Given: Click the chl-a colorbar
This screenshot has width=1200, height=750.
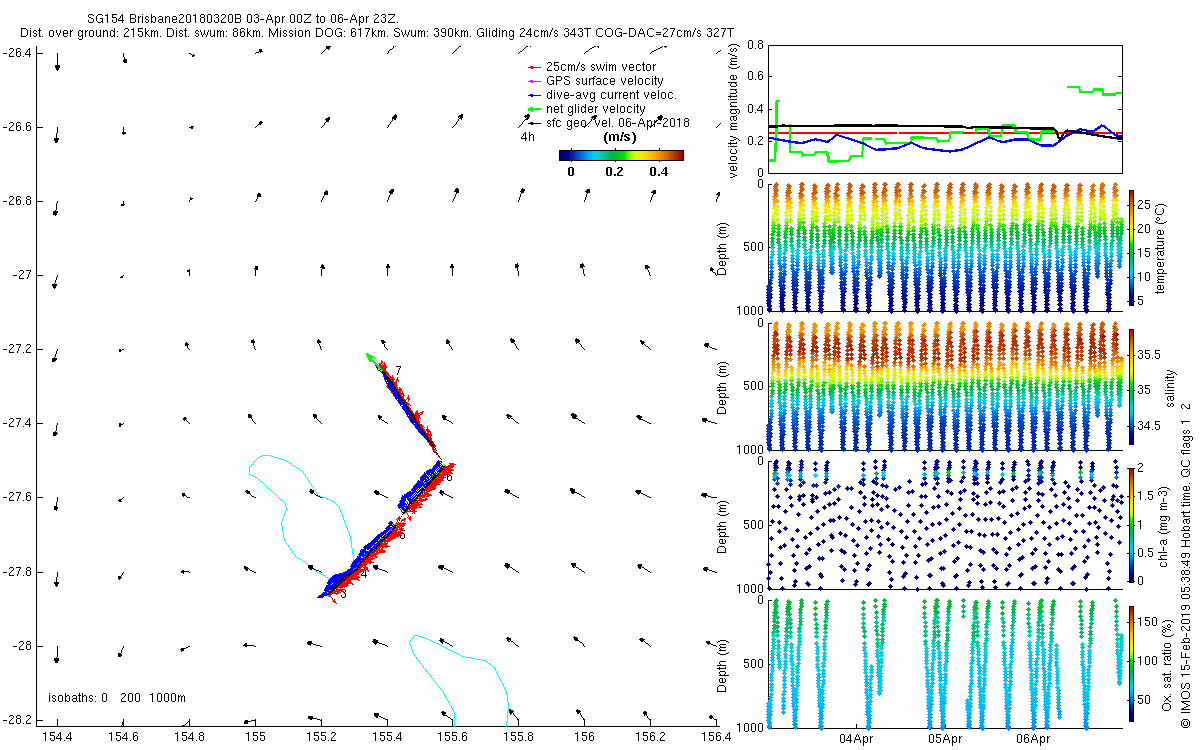Looking at the screenshot, I should [x=1132, y=524].
